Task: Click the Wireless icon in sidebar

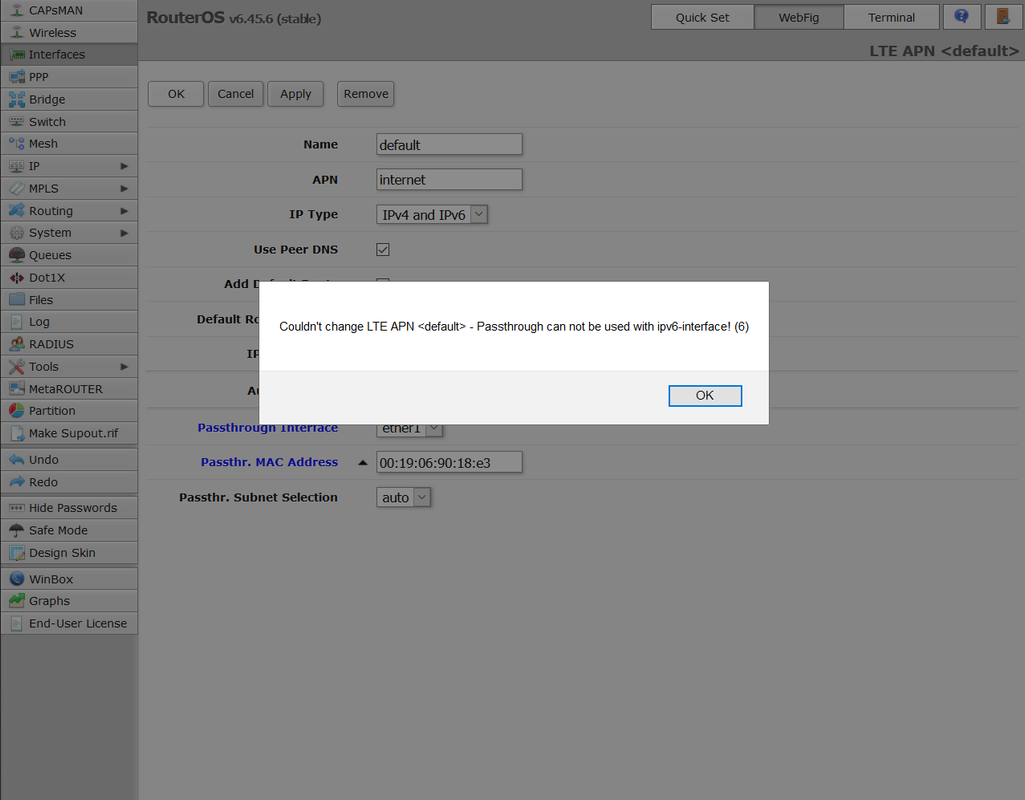Action: [x=17, y=33]
